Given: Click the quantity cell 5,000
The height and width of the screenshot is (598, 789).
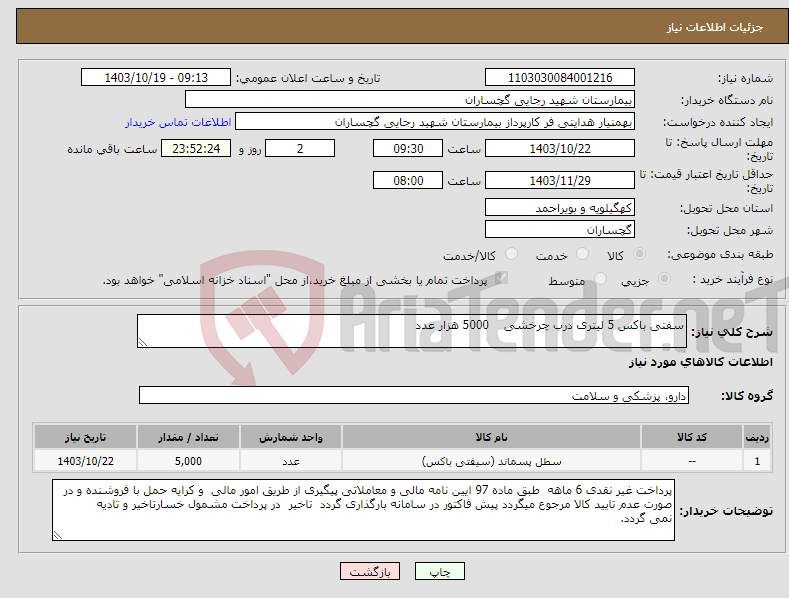Looking at the screenshot, I should (x=188, y=461).
